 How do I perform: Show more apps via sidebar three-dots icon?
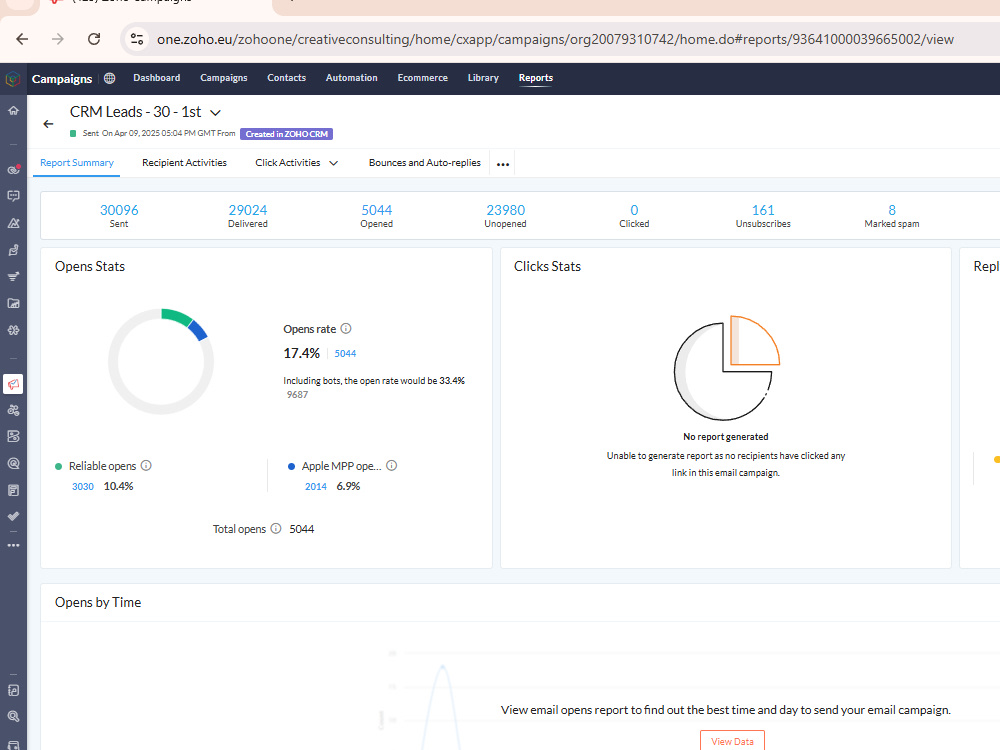(13, 545)
